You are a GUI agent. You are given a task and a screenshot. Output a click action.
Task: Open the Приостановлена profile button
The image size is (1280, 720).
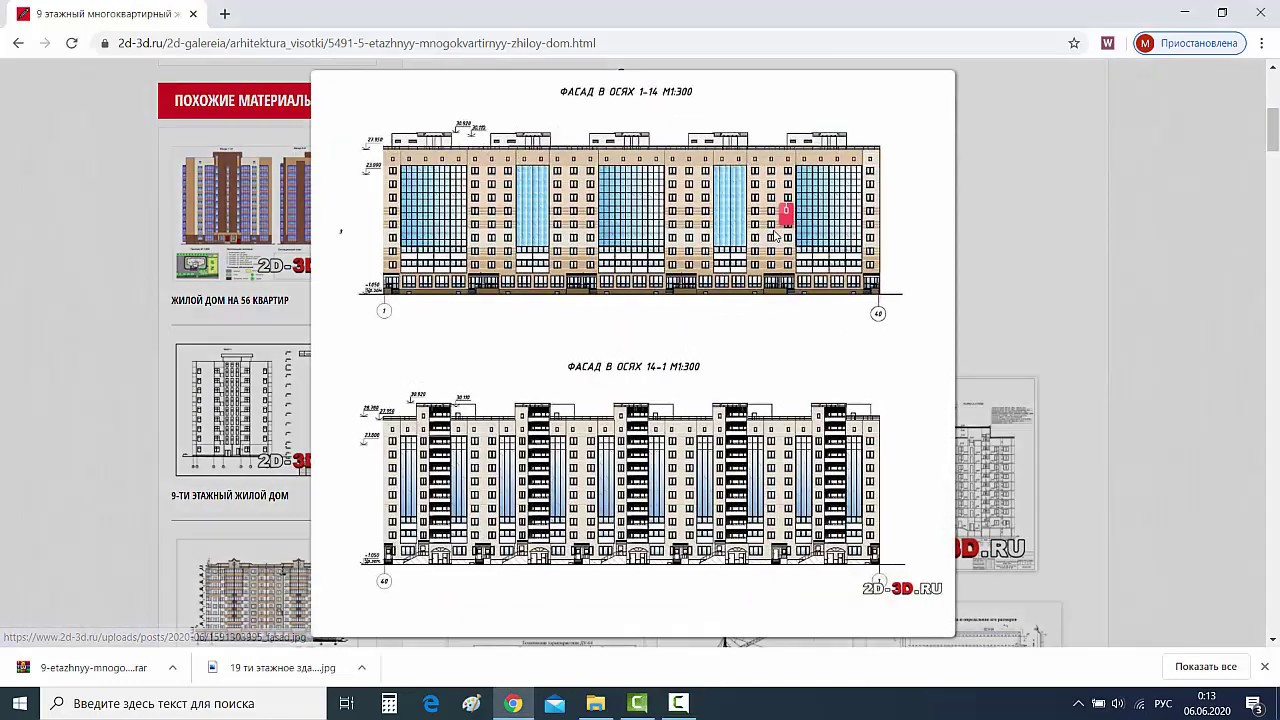[1190, 43]
